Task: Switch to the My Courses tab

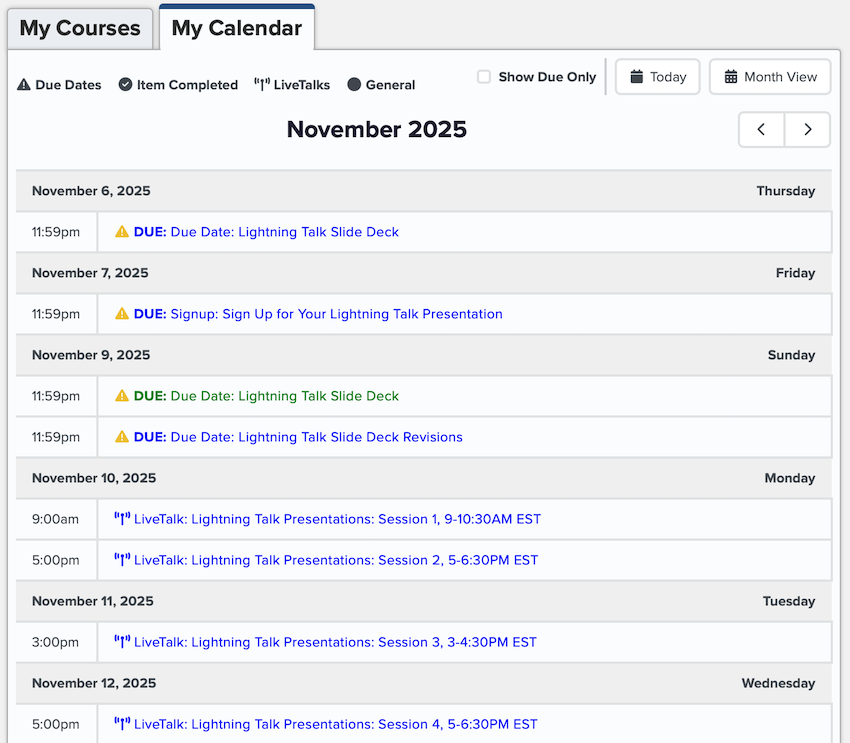Action: (x=79, y=29)
